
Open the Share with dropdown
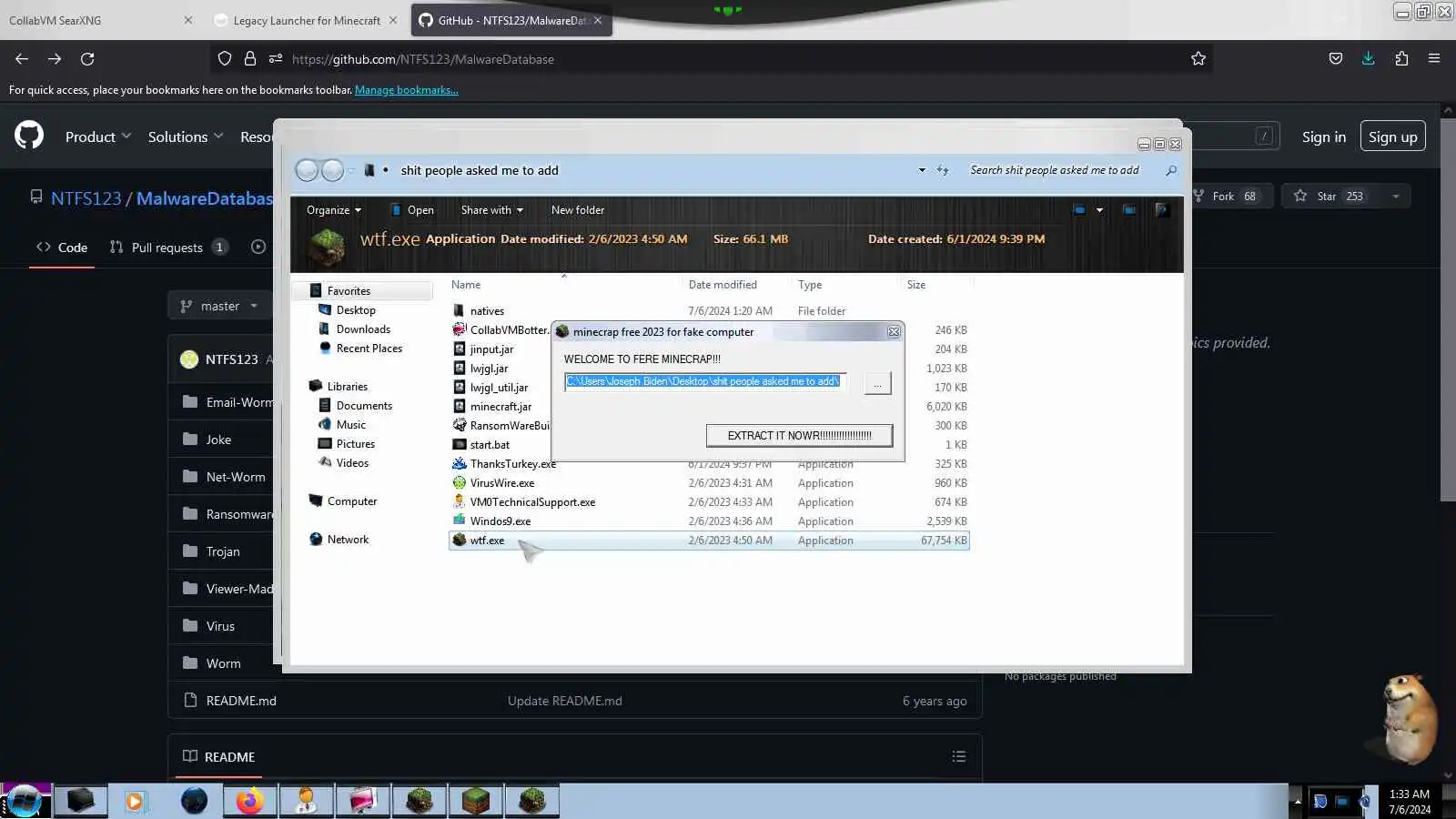tap(491, 209)
